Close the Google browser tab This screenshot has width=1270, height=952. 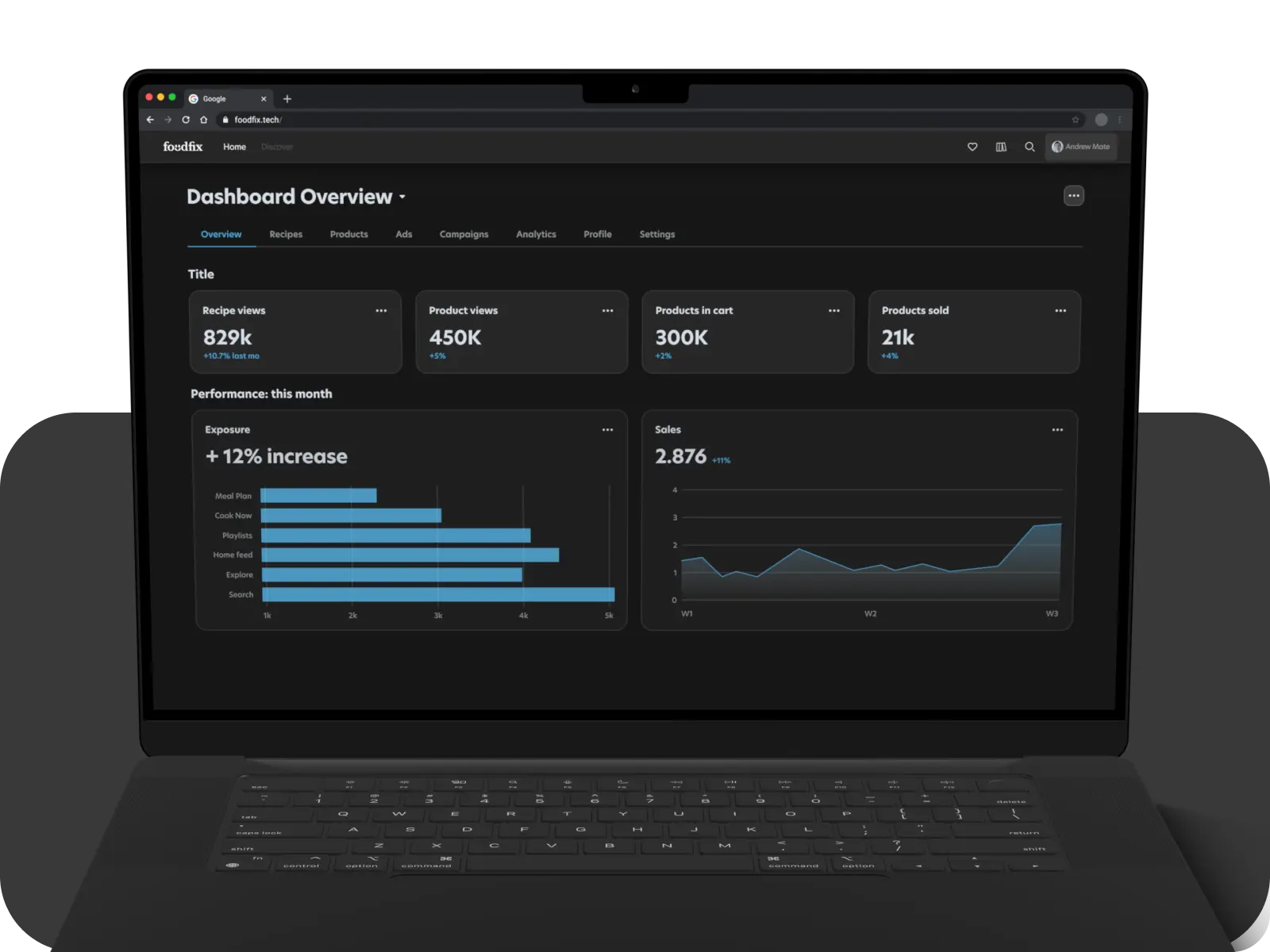coord(264,99)
